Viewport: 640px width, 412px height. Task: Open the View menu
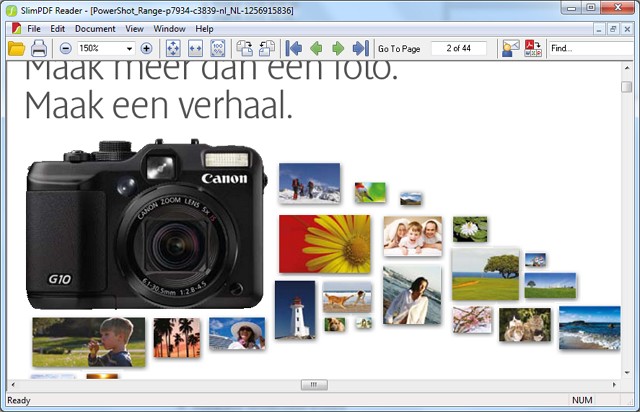coord(134,29)
